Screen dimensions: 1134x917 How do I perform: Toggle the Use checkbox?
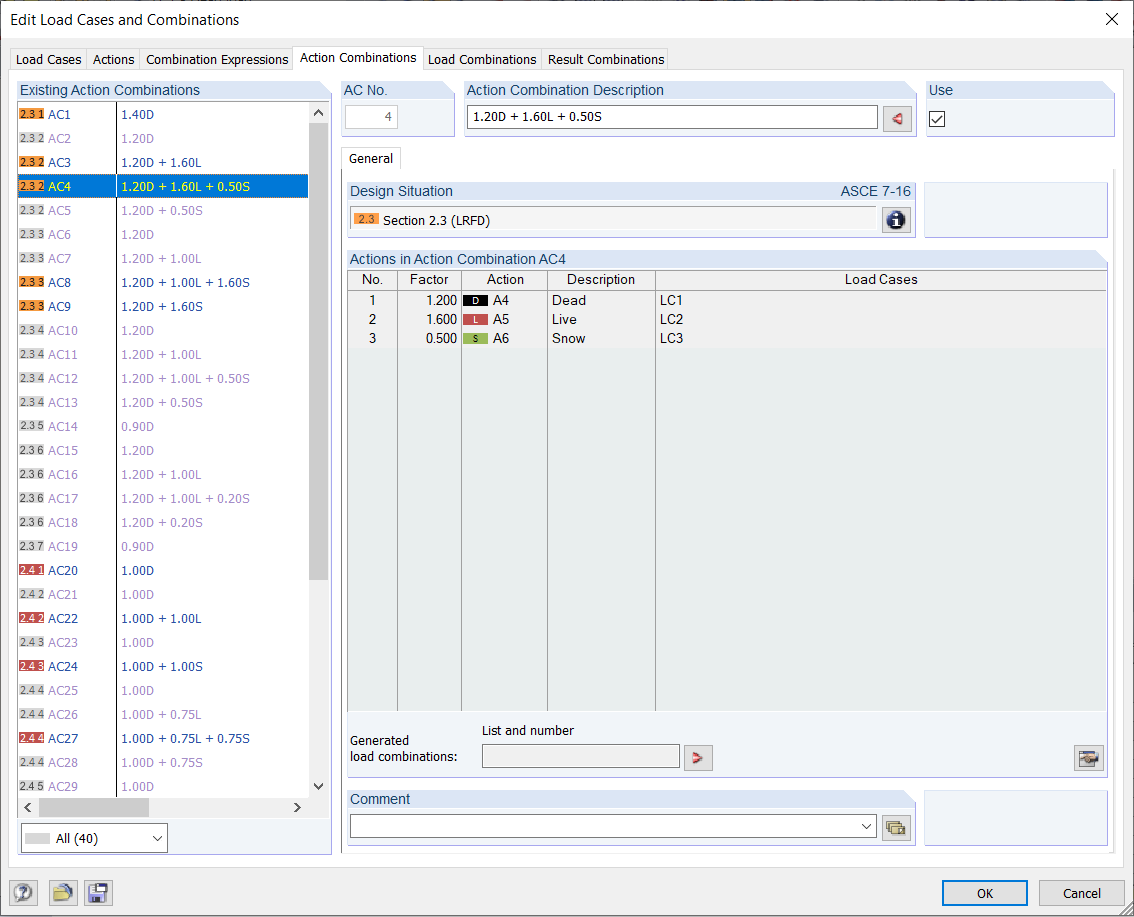tap(937, 119)
